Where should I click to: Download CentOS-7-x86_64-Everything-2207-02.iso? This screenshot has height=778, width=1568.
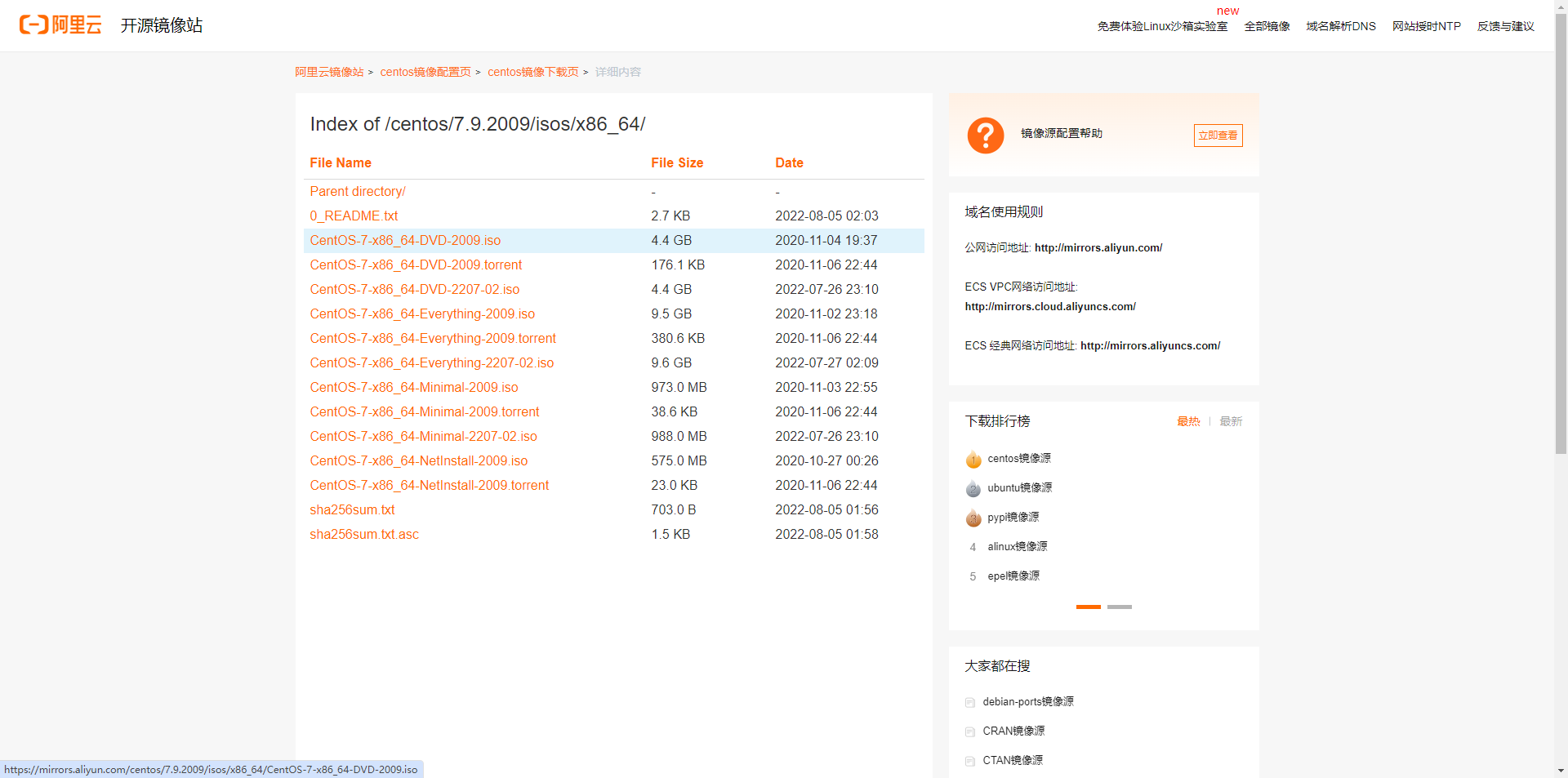pyautogui.click(x=432, y=362)
